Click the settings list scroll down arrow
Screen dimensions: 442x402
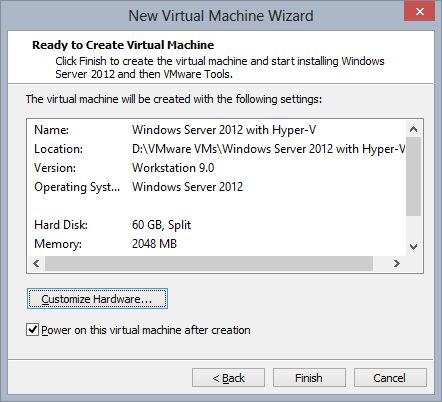pyautogui.click(x=414, y=247)
